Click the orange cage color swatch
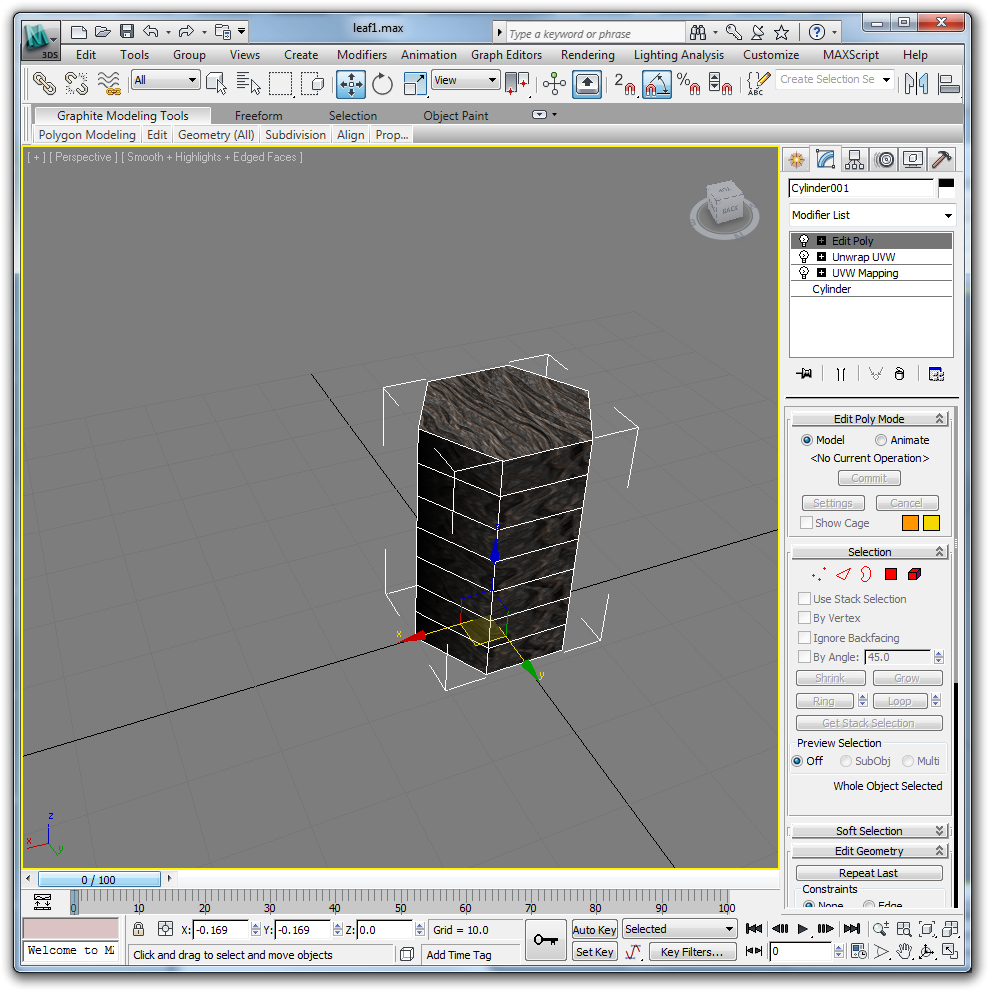The image size is (989, 992). 910,523
